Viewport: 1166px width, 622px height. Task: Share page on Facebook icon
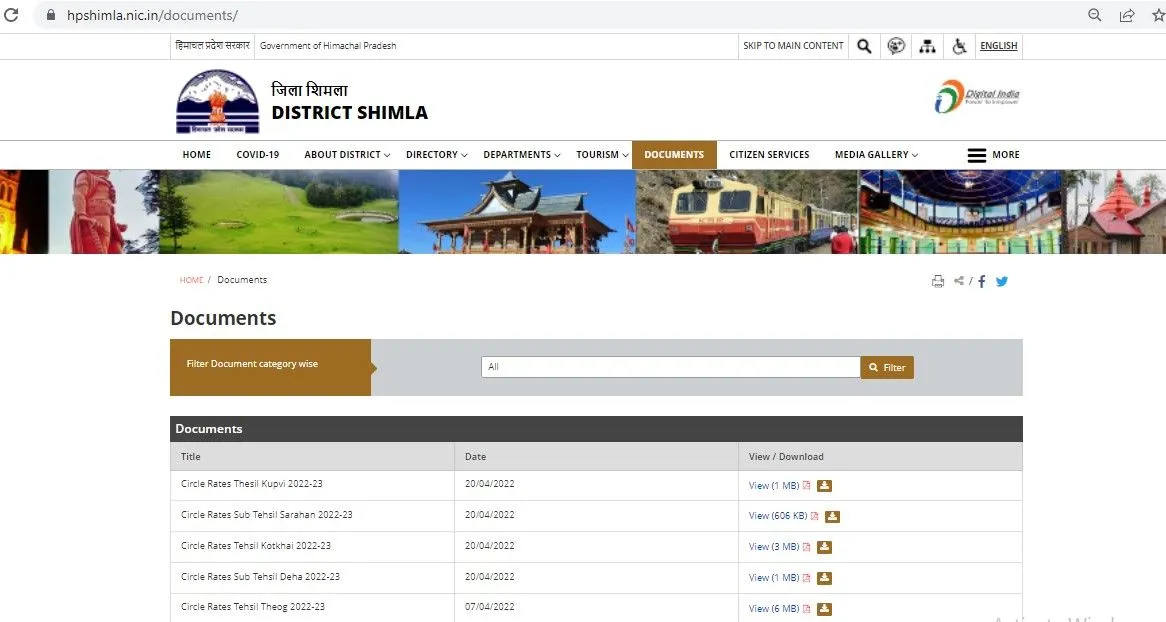[982, 281]
